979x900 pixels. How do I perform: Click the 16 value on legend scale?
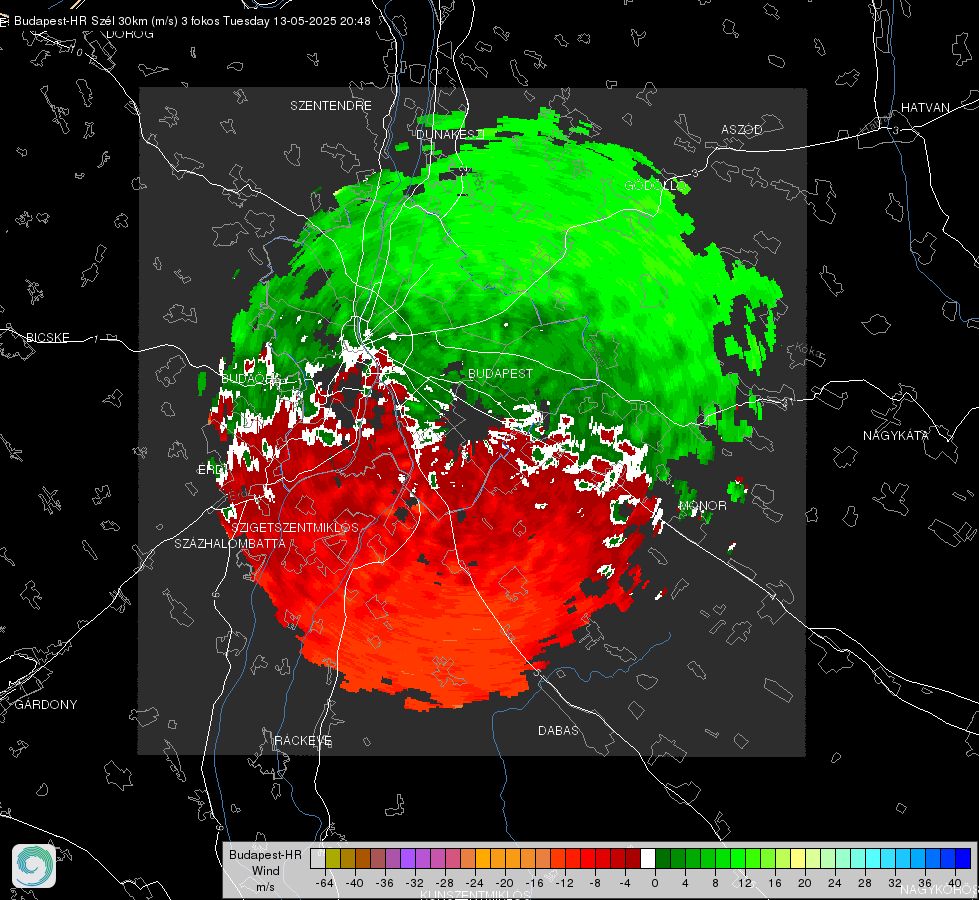click(774, 883)
